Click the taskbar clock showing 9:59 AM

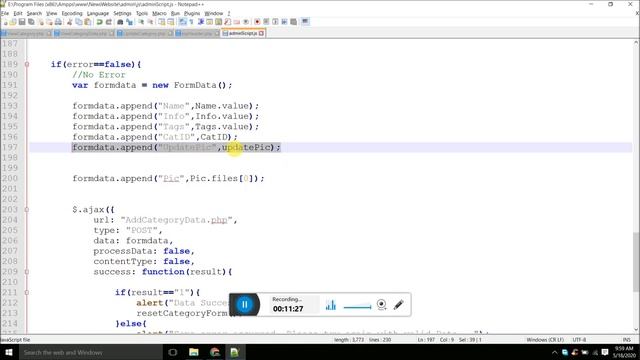tap(623, 352)
